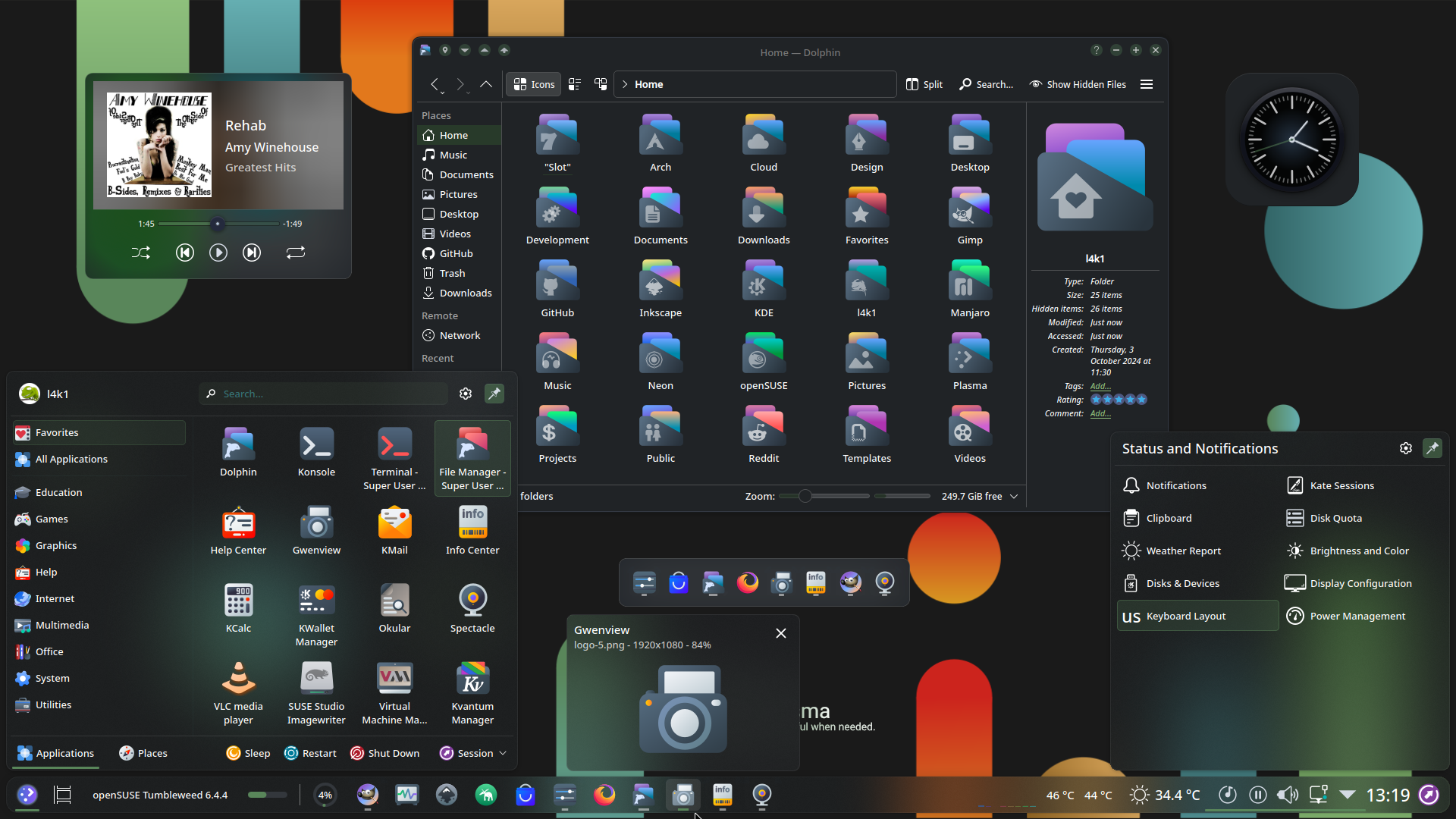Screen dimensions: 1456x819
Task: Switch Dolphin to Icons view mode
Action: 534,84
